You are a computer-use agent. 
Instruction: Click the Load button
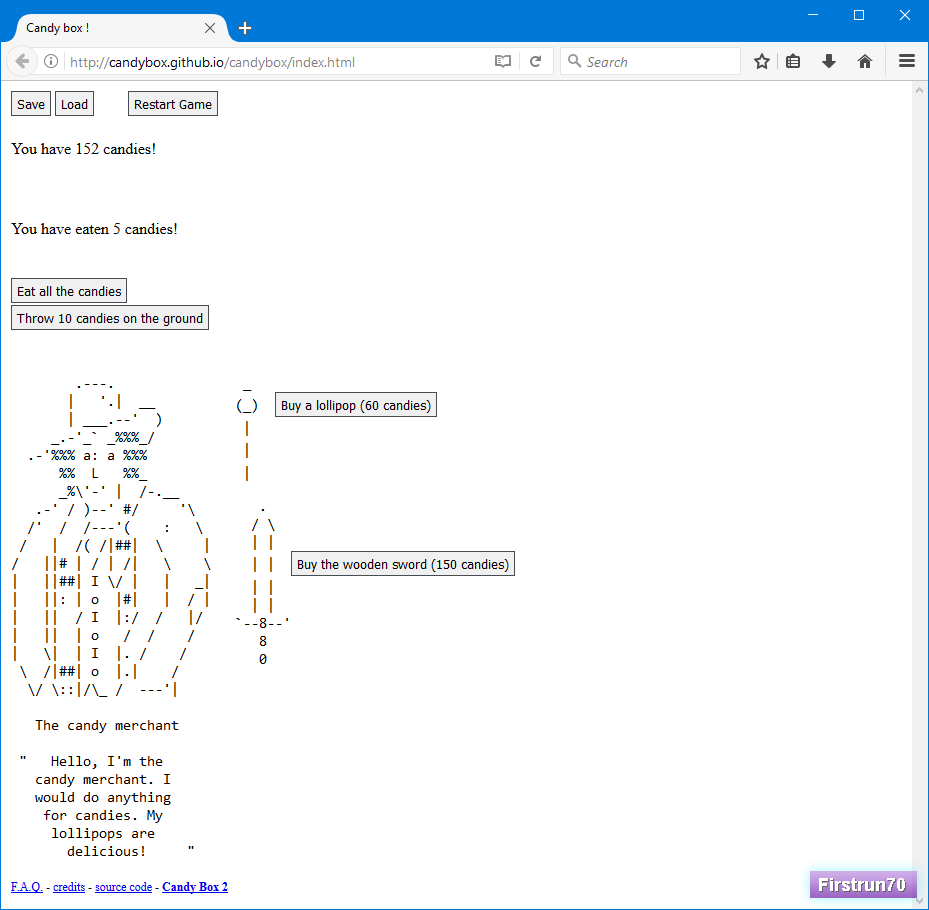[x=74, y=104]
